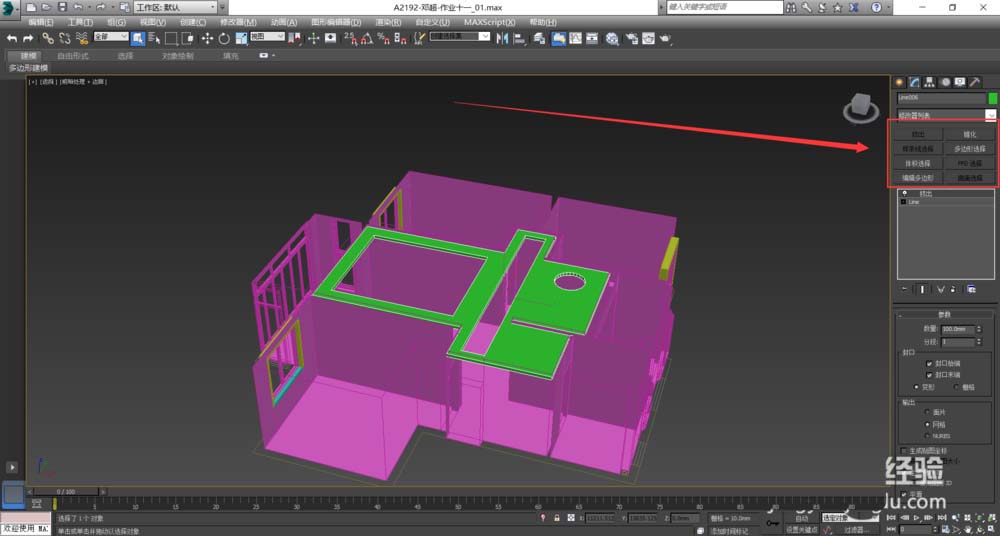Click the Mirror tool icon

(503, 38)
